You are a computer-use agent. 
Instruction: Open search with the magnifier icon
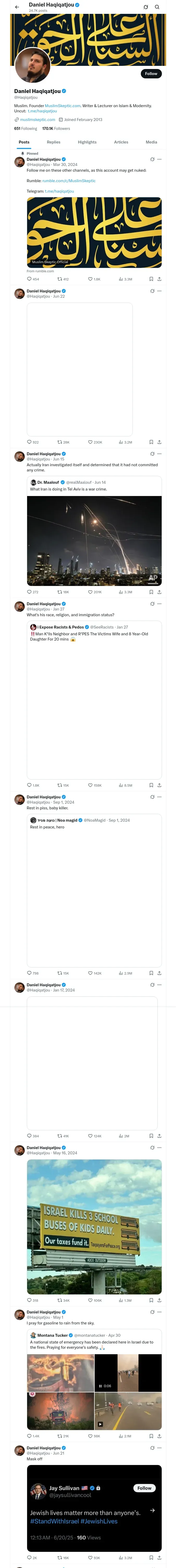pos(157,7)
